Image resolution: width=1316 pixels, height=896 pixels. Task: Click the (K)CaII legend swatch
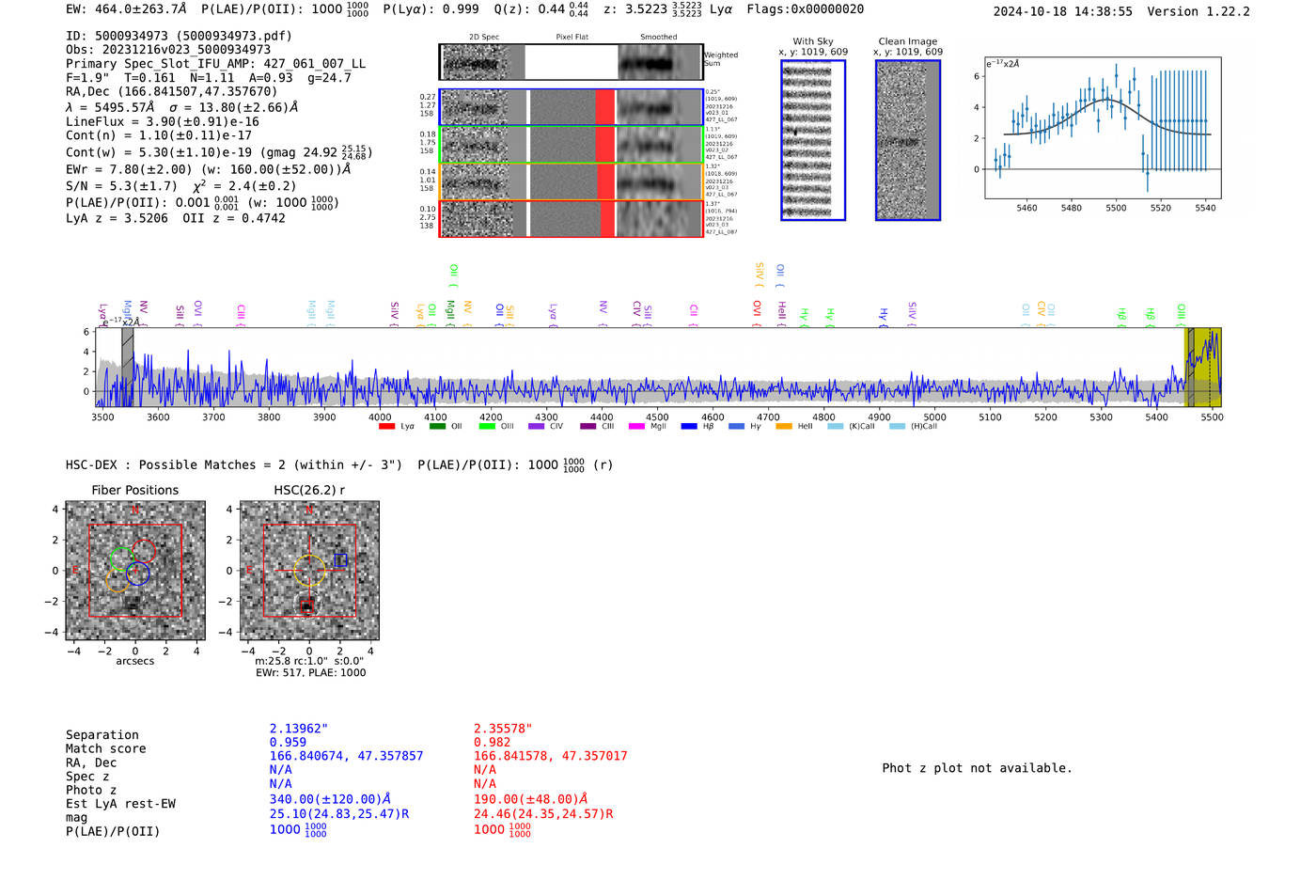[x=836, y=427]
